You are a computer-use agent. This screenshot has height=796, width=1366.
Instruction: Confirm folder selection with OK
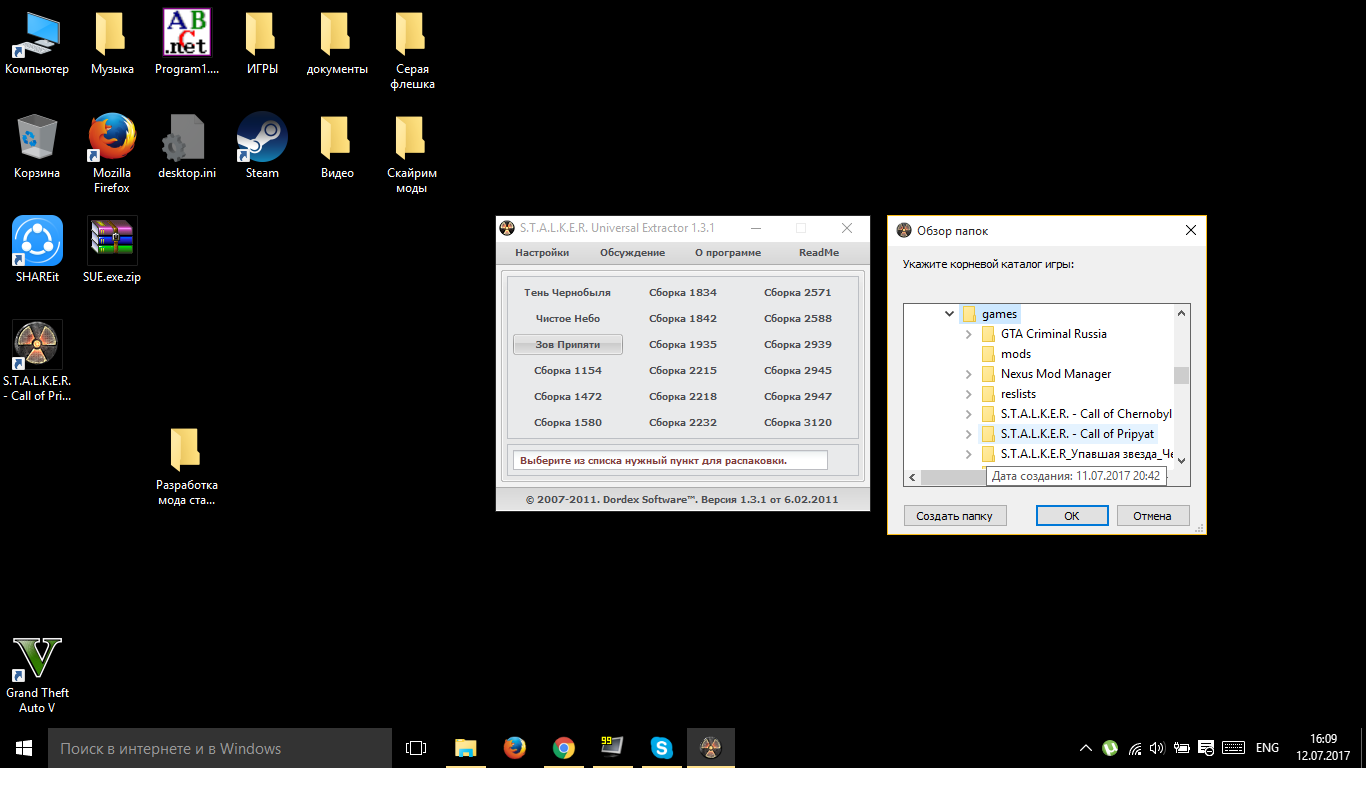point(1072,516)
